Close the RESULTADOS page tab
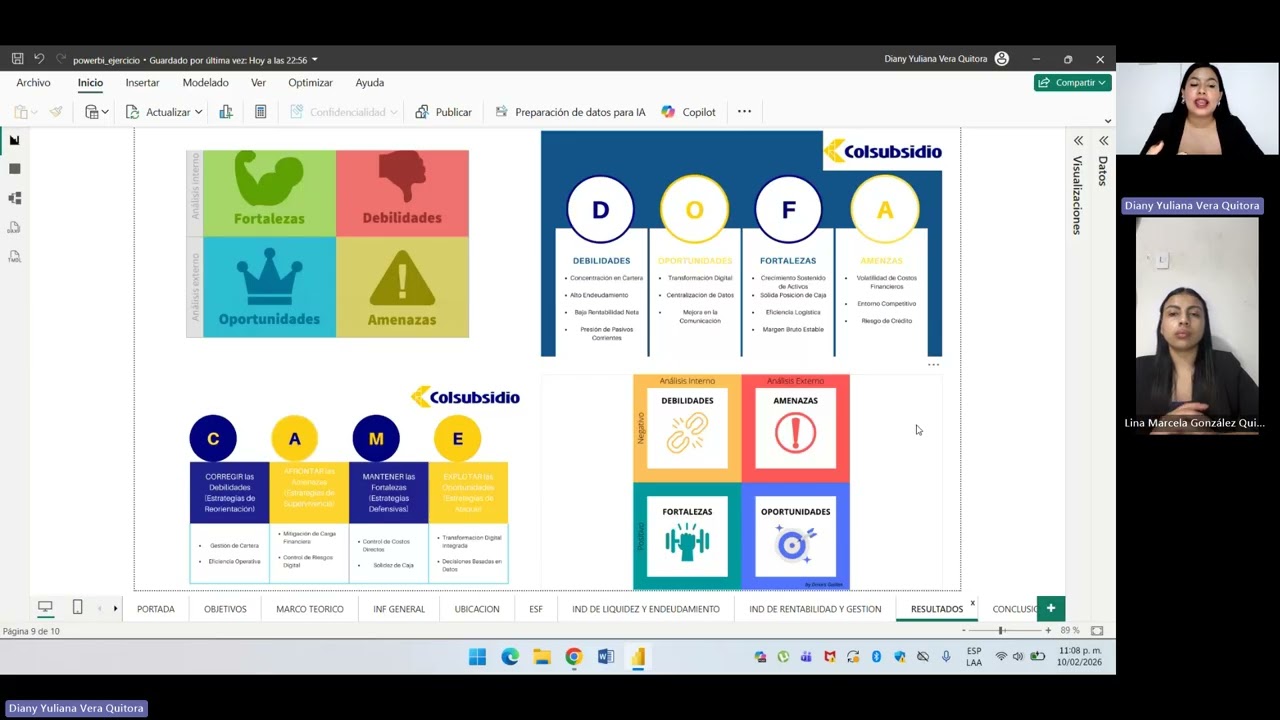This screenshot has width=1280, height=720. coord(972,603)
